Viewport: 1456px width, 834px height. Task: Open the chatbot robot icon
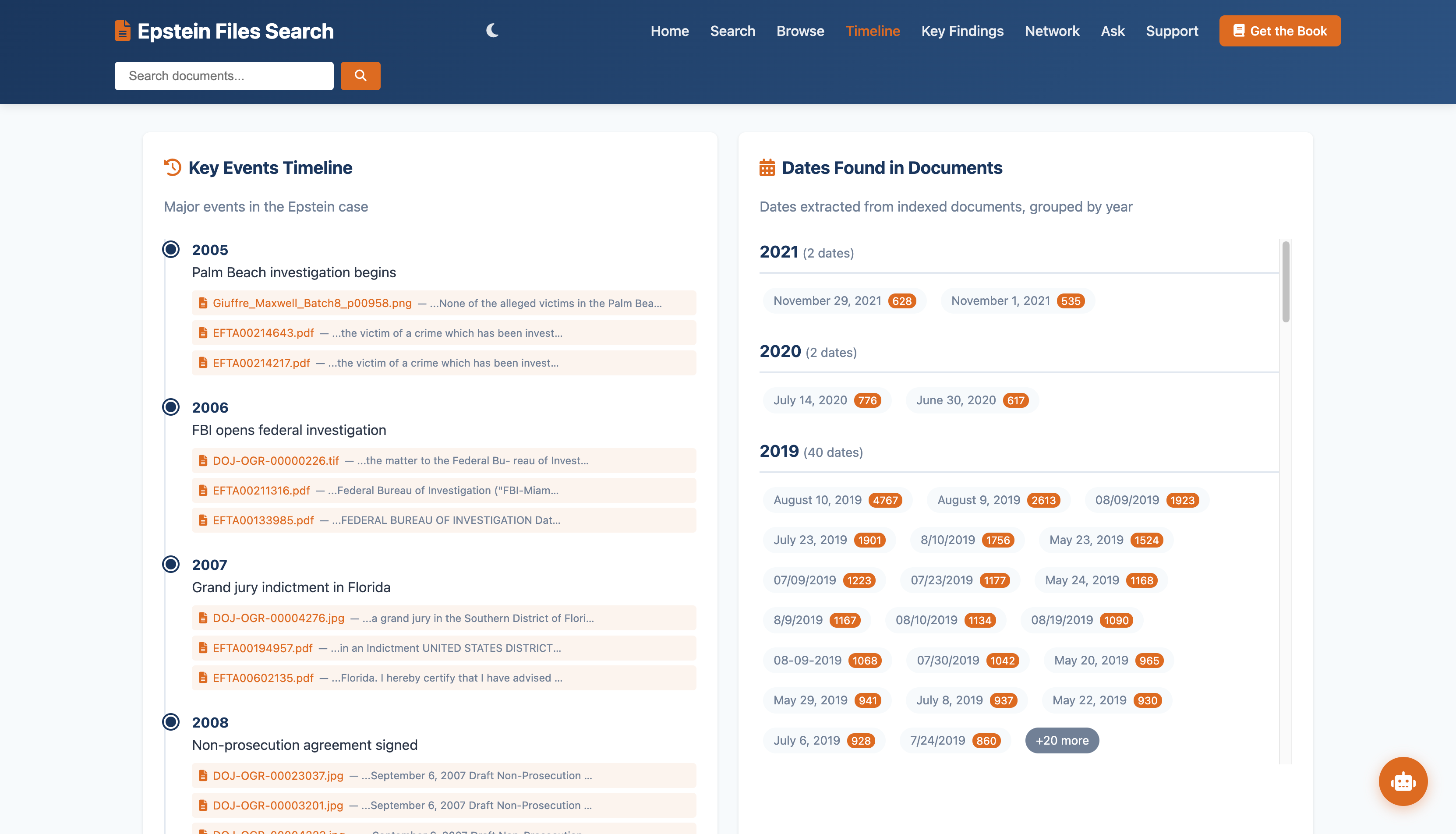click(1403, 781)
